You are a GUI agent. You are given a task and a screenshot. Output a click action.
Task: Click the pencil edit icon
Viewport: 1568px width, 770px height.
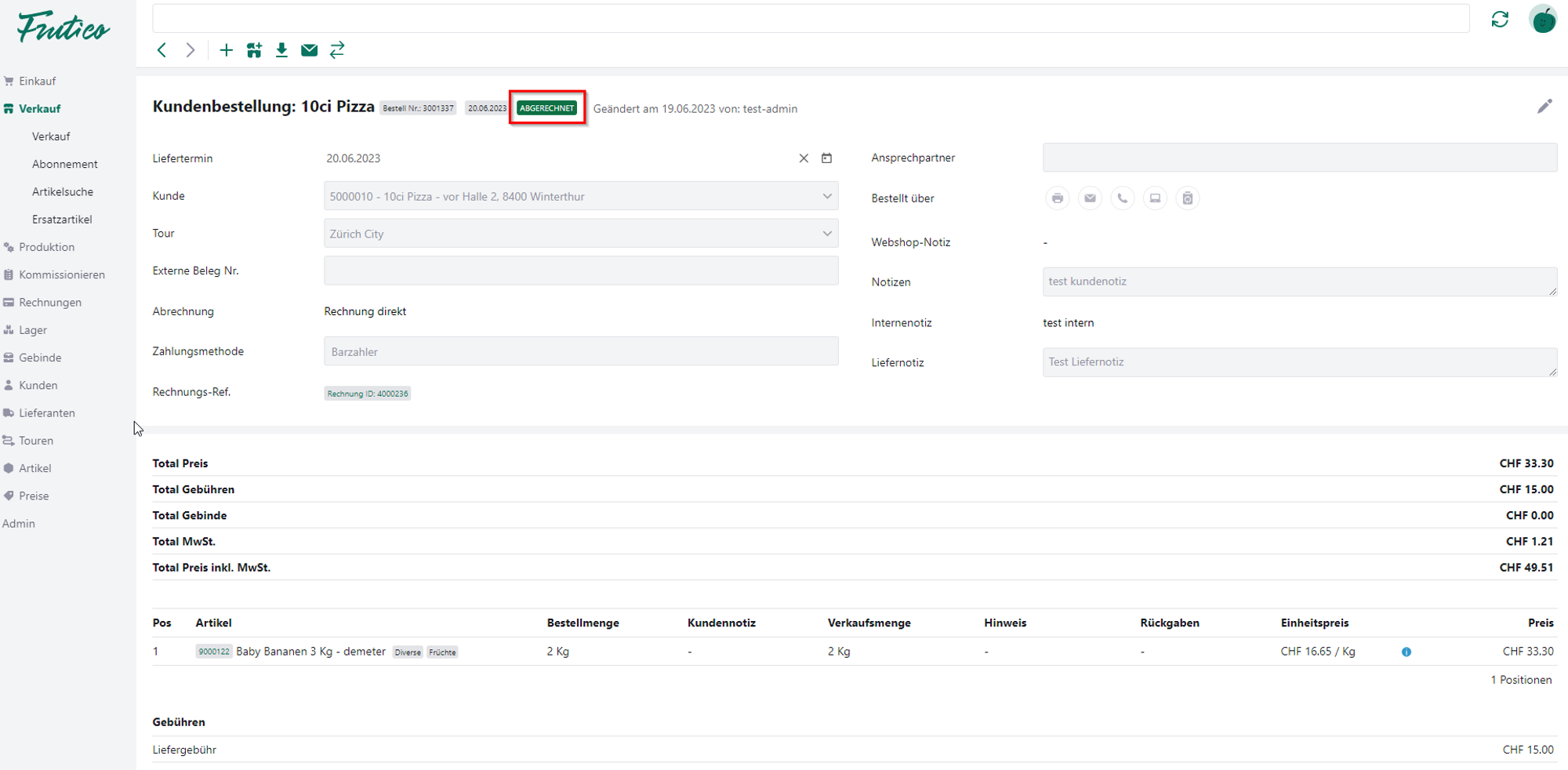click(x=1544, y=107)
